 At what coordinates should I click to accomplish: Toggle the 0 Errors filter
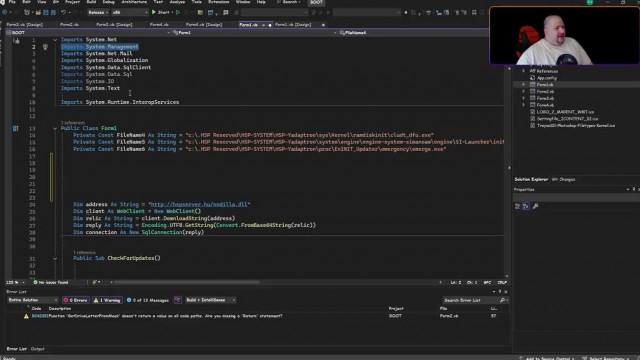coord(76,300)
